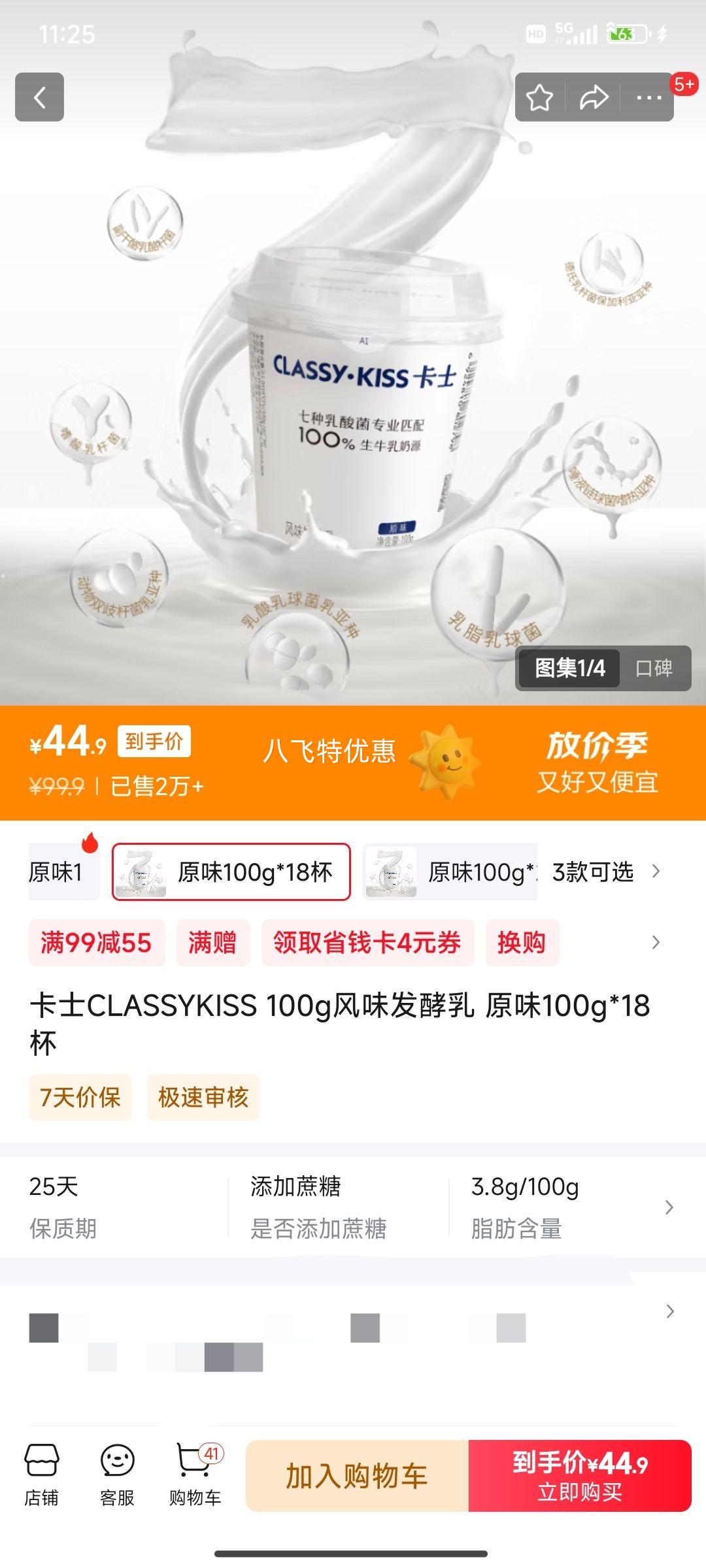Favorite the product with star icon
Viewport: 706px width, 1568px height.
(x=540, y=98)
